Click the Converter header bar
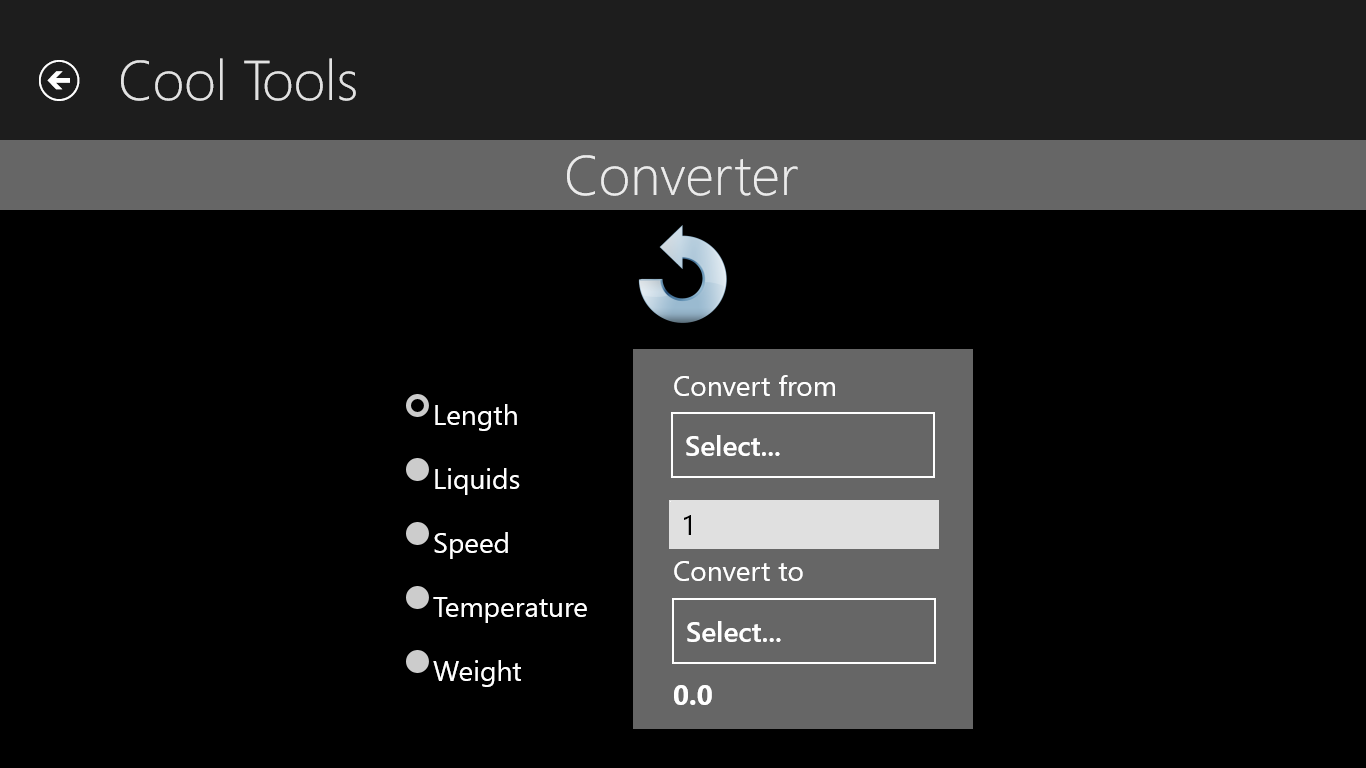 [x=682, y=176]
